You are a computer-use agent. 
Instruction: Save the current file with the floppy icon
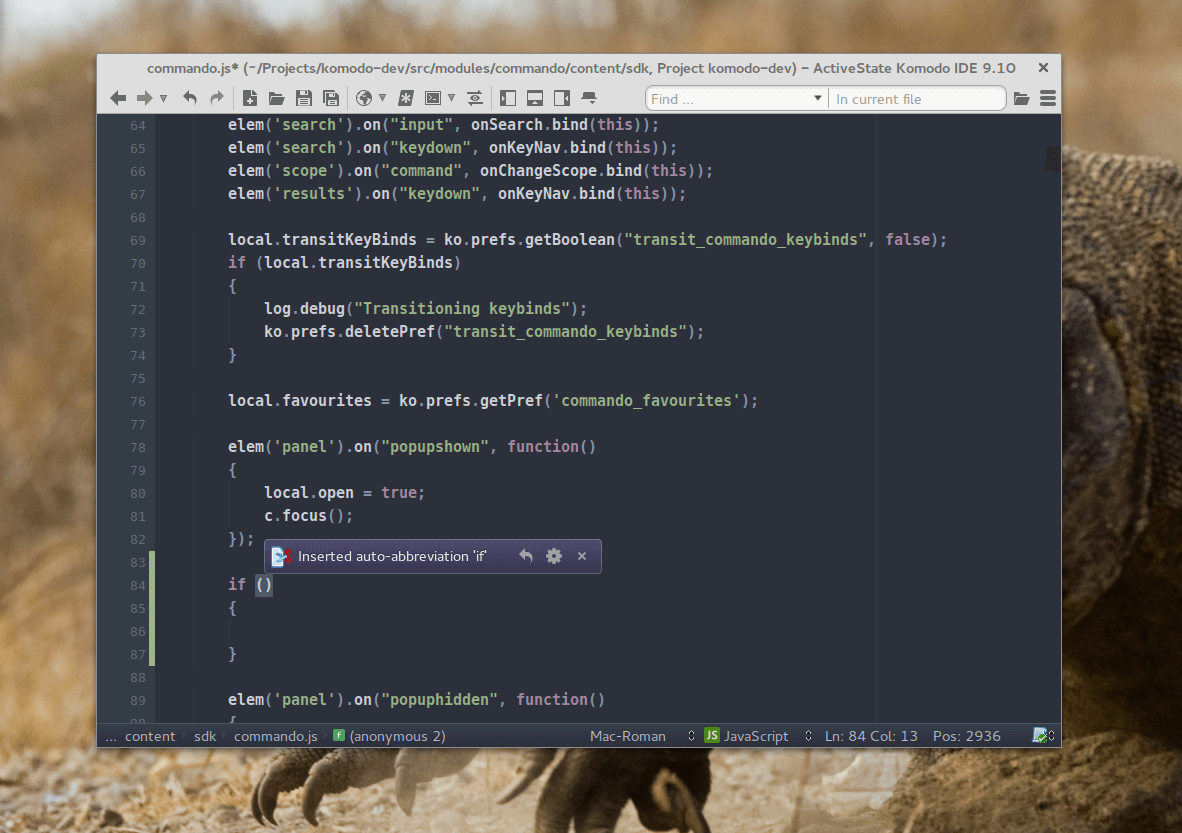304,98
